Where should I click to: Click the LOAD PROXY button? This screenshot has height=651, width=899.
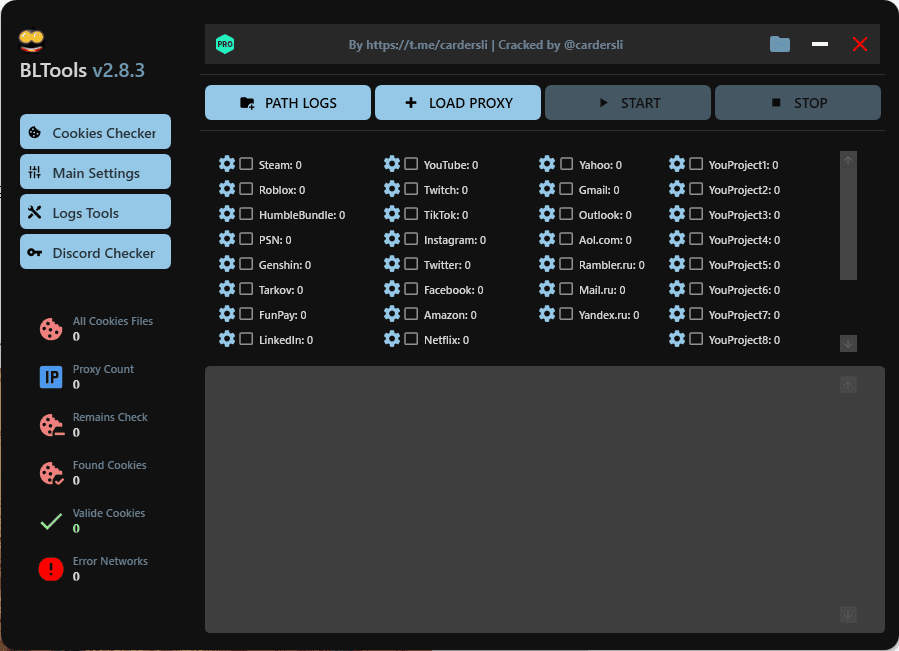click(x=457, y=102)
